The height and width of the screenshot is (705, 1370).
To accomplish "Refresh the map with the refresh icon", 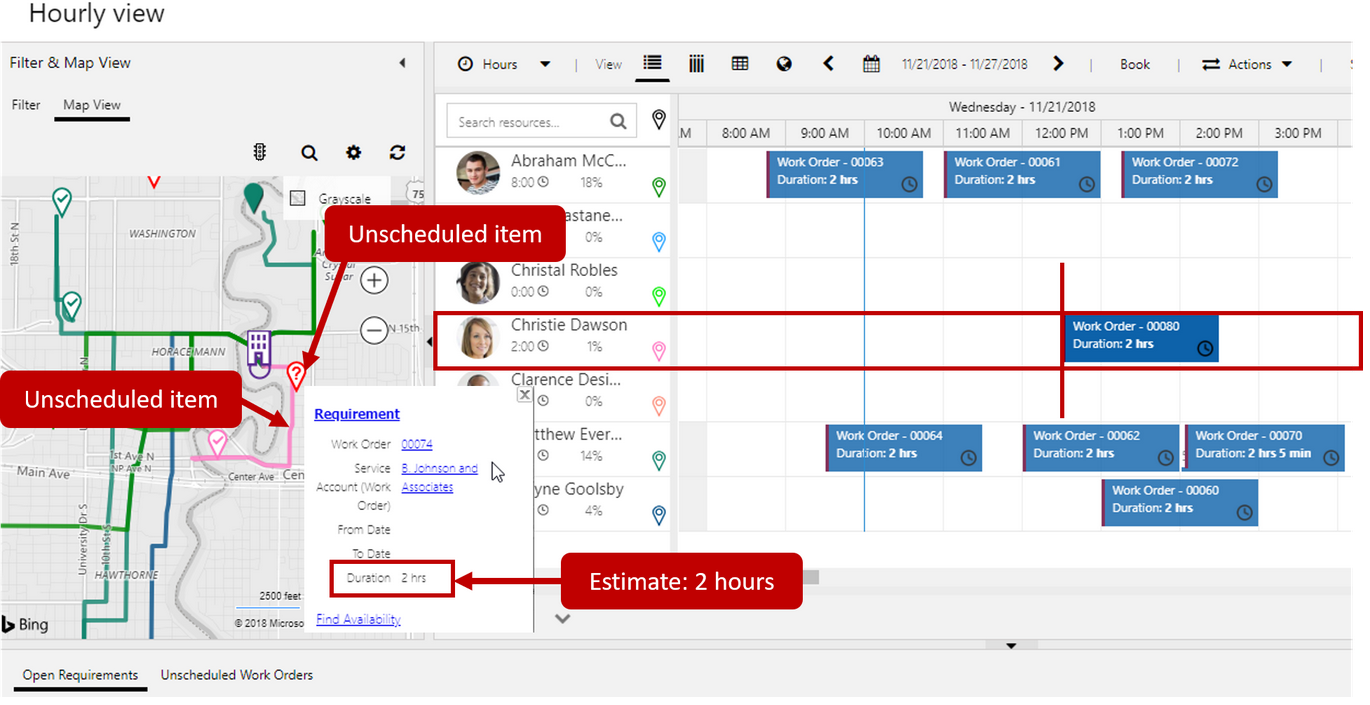I will coord(397,152).
